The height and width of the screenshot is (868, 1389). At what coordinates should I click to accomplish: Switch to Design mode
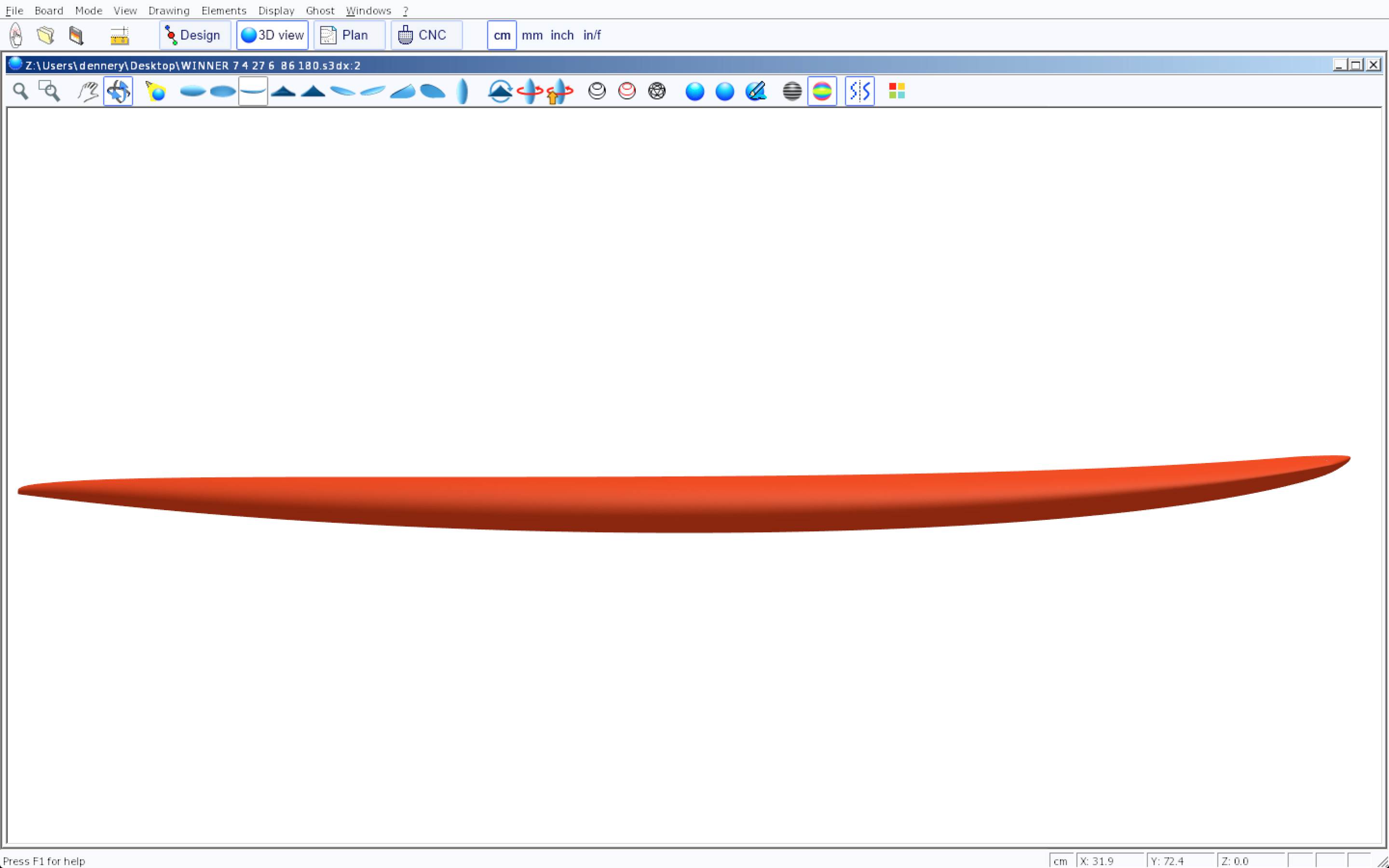pos(194,36)
